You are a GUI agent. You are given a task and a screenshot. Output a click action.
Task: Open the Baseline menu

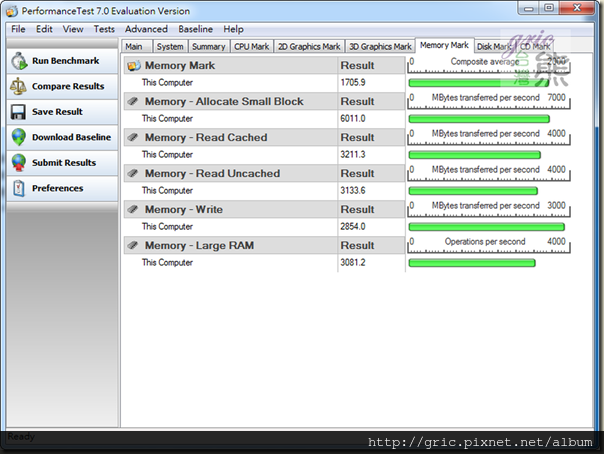[x=195, y=29]
